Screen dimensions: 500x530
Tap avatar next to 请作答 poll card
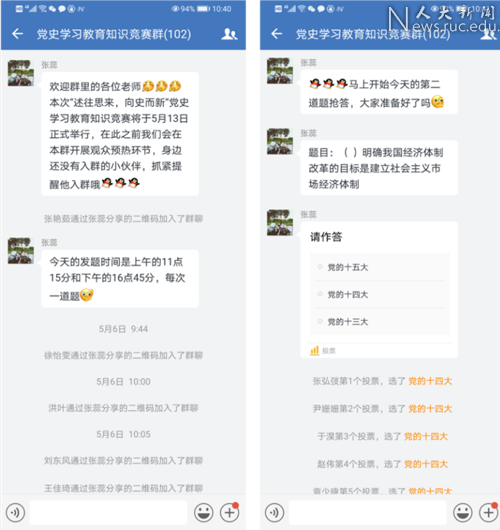point(280,222)
